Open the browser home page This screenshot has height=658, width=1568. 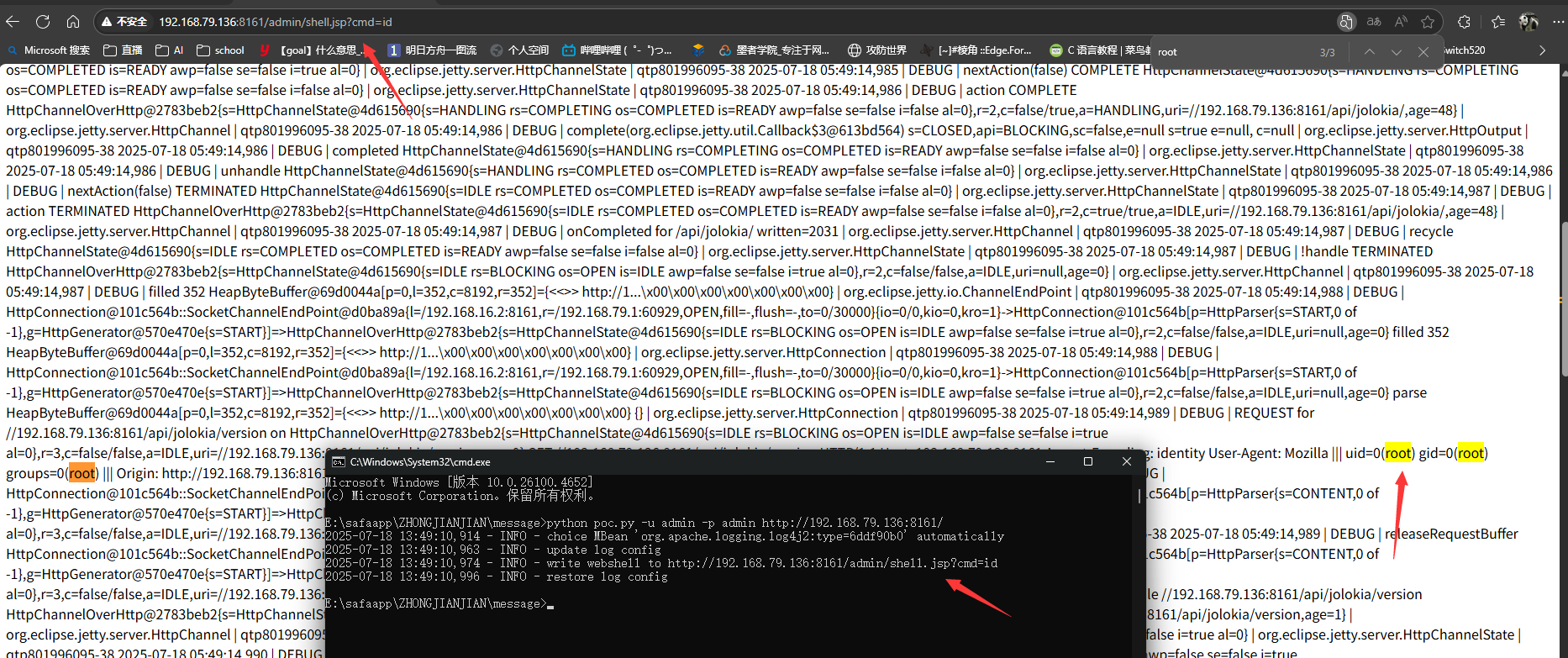click(73, 22)
